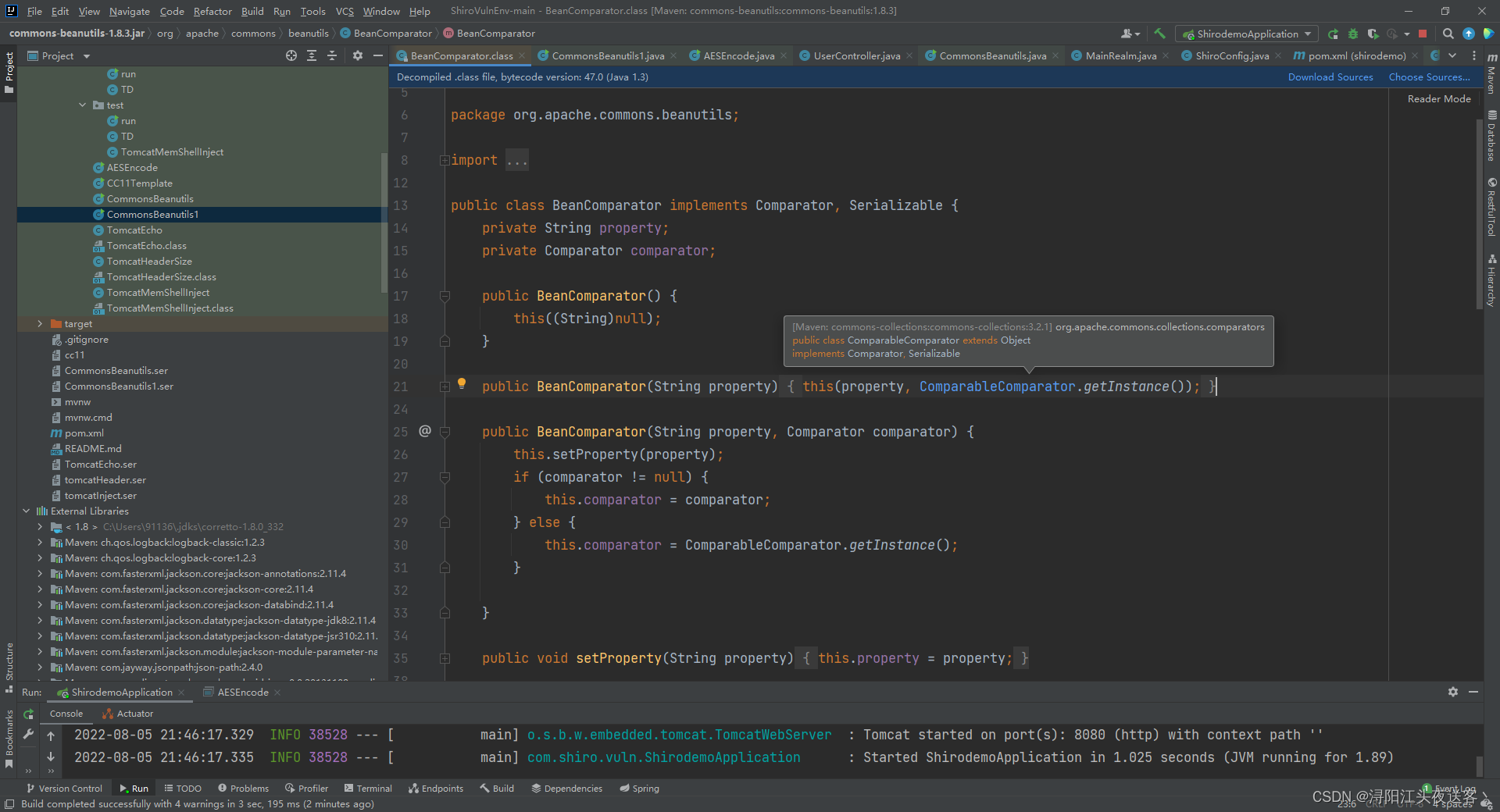Click the Build project hammer icon
Screen dimensions: 1500x812
(1159, 34)
